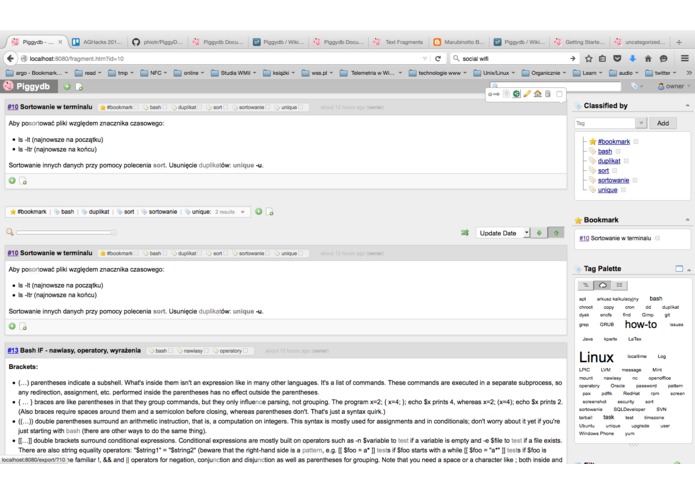Tick checkbox next to duplikat in Classified by
Image resolution: width=695 pixels, height=494 pixels.
(x=626, y=161)
